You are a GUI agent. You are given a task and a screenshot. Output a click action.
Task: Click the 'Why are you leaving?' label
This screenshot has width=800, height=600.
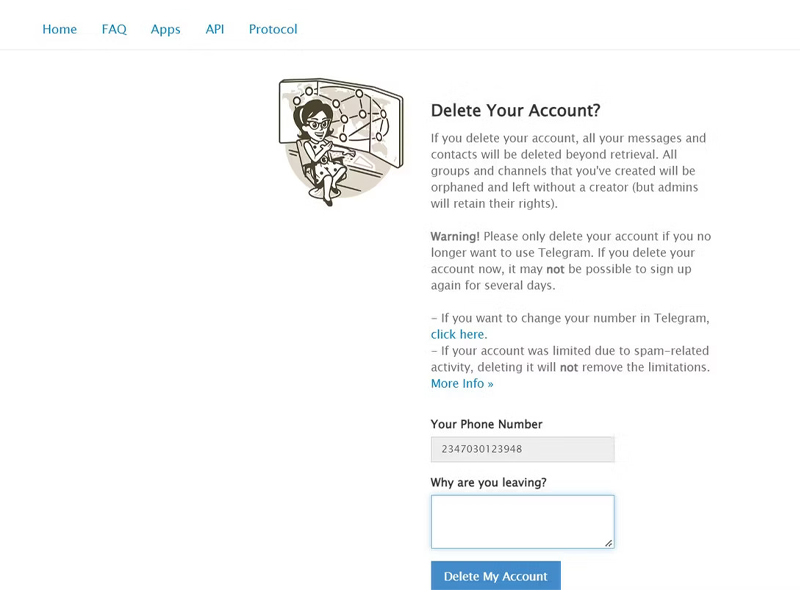pos(488,482)
